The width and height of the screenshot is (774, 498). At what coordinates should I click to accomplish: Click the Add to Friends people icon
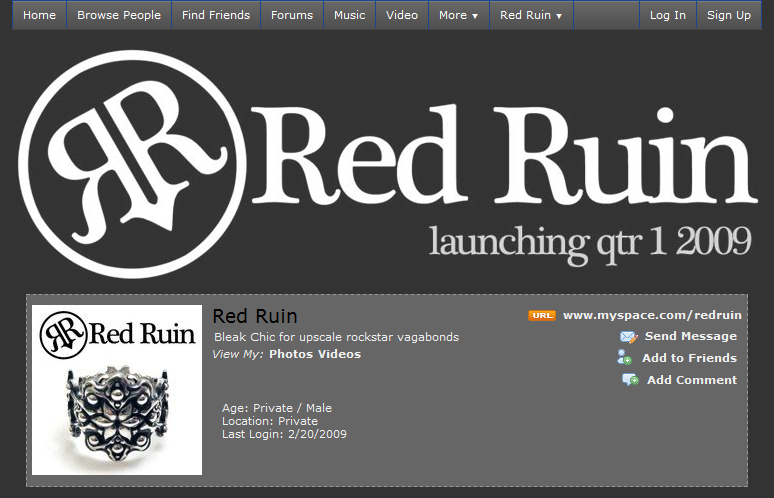pos(624,357)
